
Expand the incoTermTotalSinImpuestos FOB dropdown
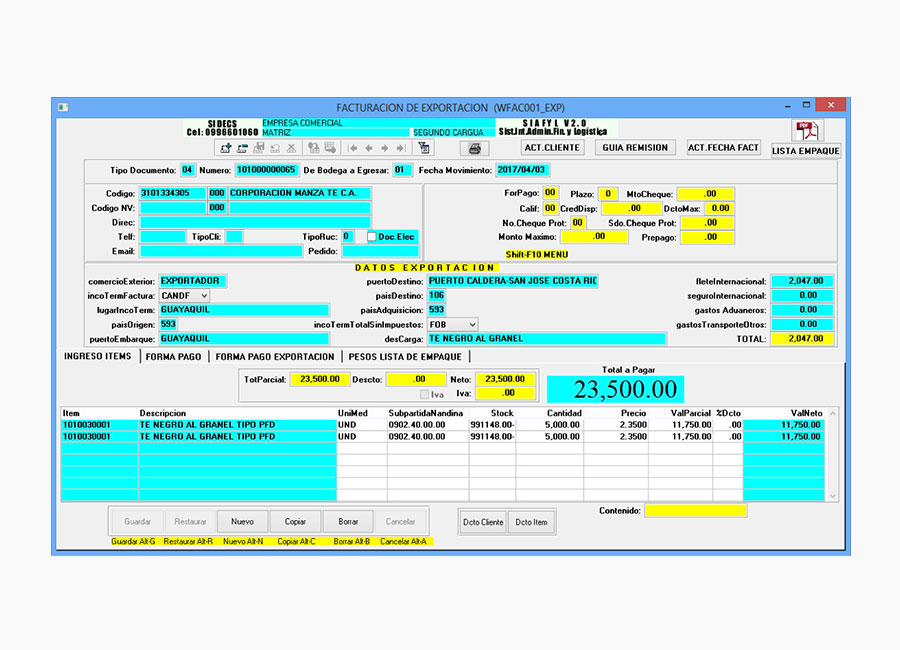pyautogui.click(x=472, y=325)
